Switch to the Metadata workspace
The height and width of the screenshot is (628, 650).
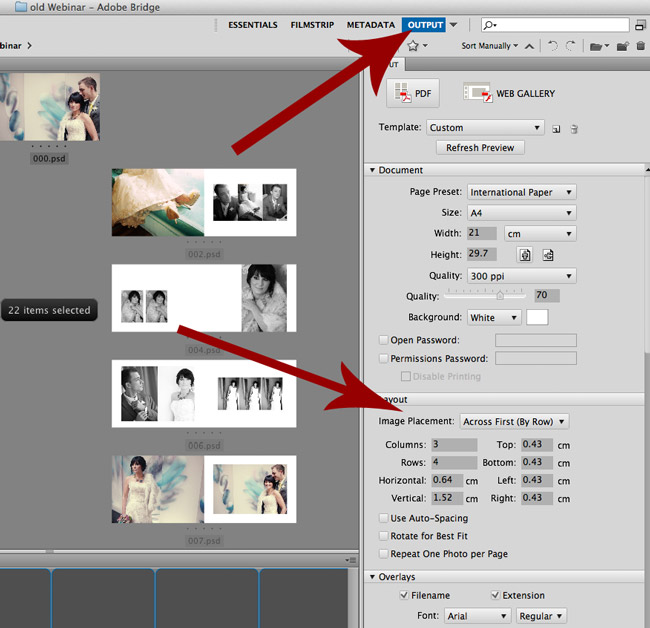371,25
